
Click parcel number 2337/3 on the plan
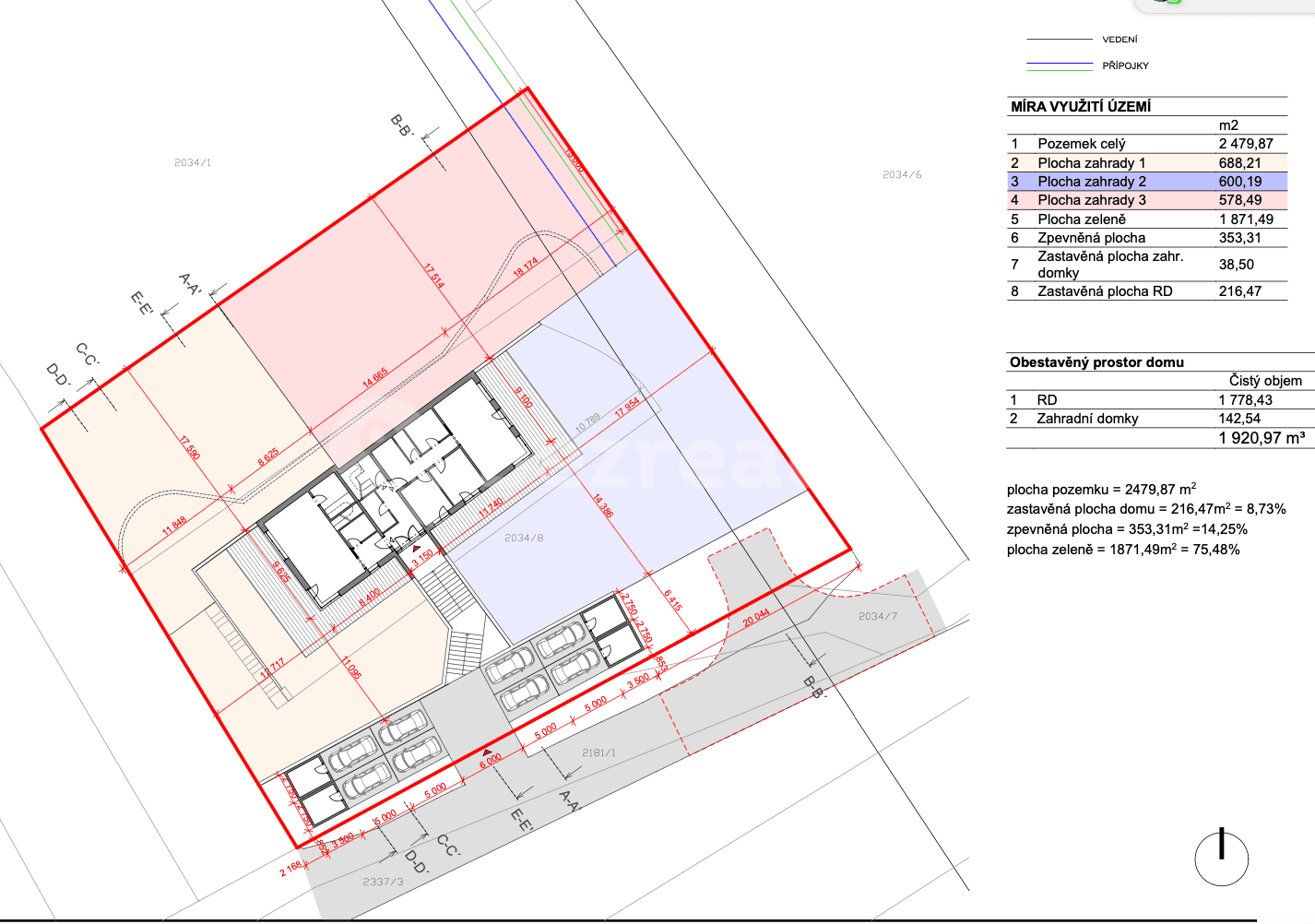[x=383, y=882]
